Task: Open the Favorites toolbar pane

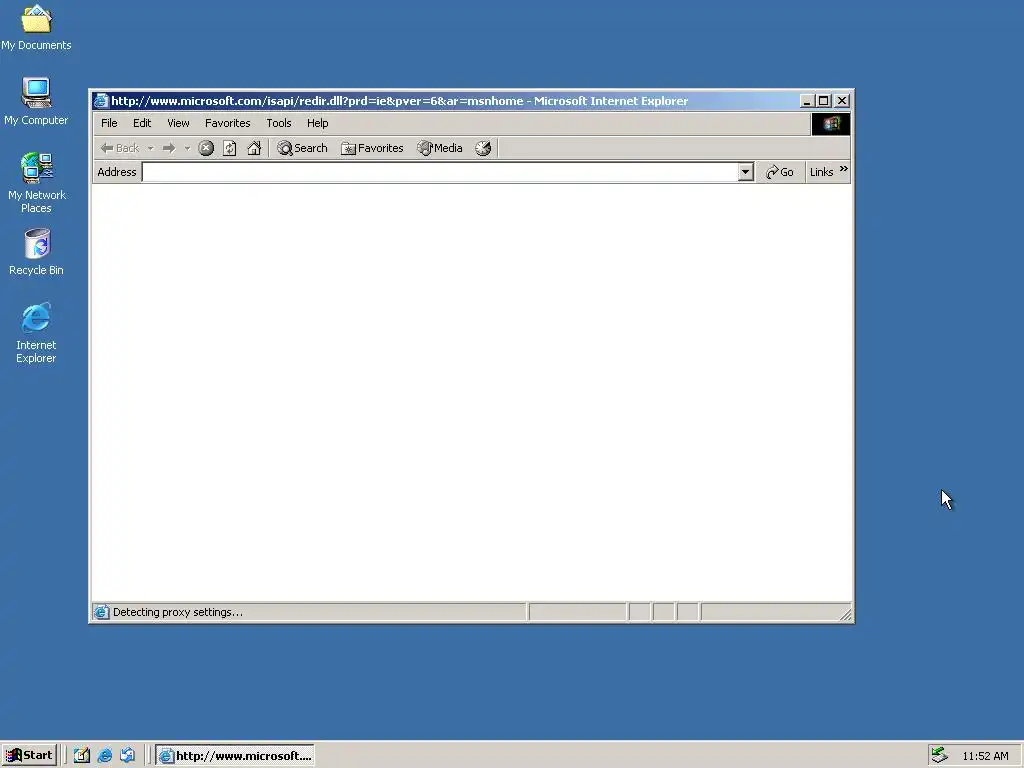Action: (x=372, y=148)
